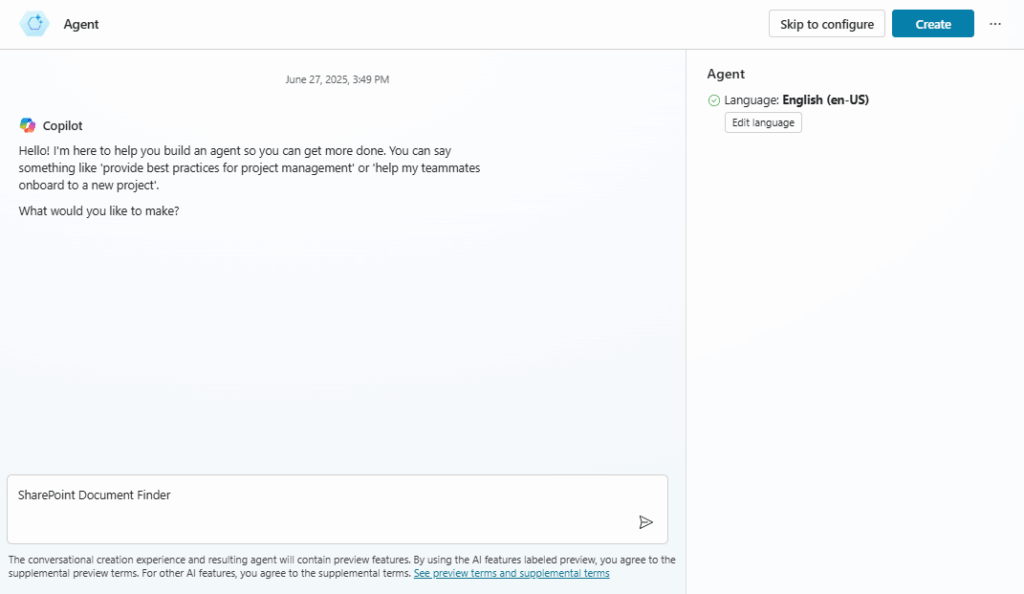Click the Agent hexagon logo icon
This screenshot has height=594, width=1024.
(x=34, y=23)
